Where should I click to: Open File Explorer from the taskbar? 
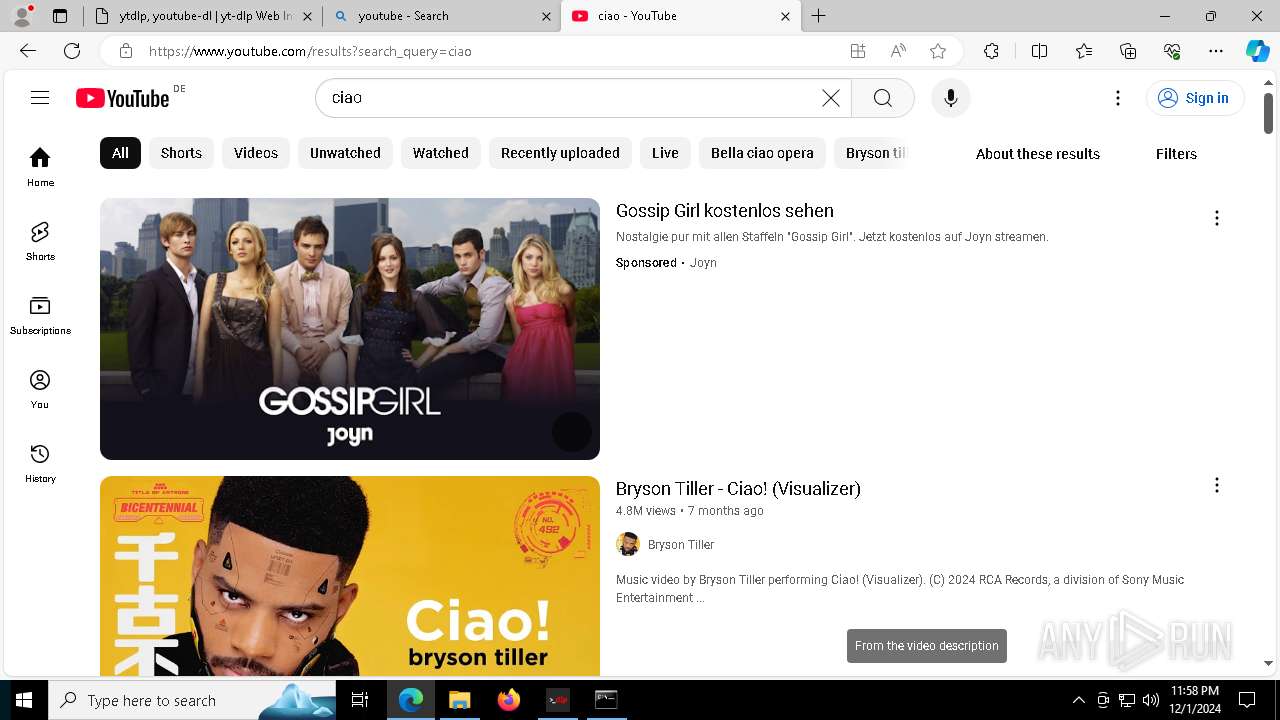(x=459, y=700)
